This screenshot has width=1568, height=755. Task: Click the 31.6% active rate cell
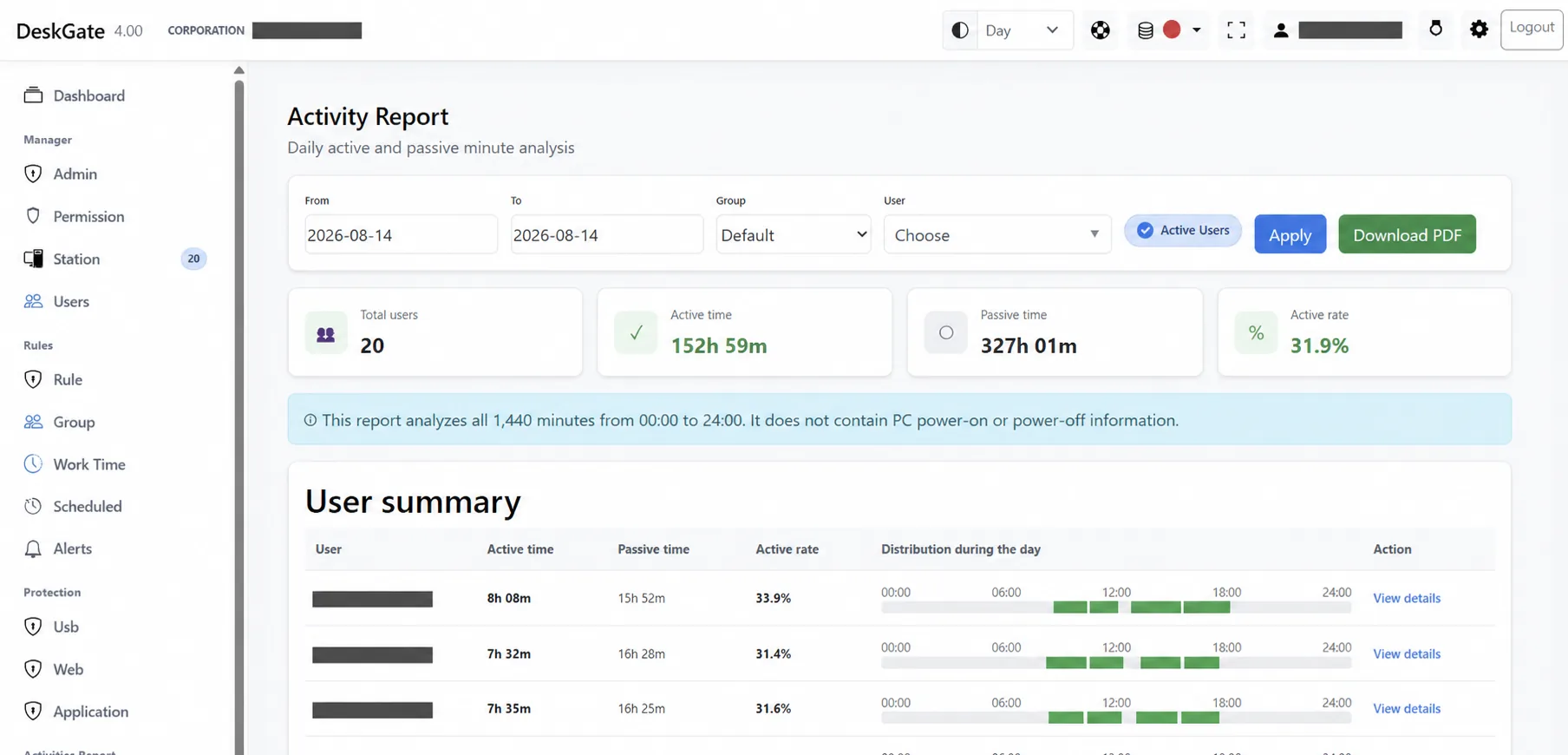tap(773, 708)
